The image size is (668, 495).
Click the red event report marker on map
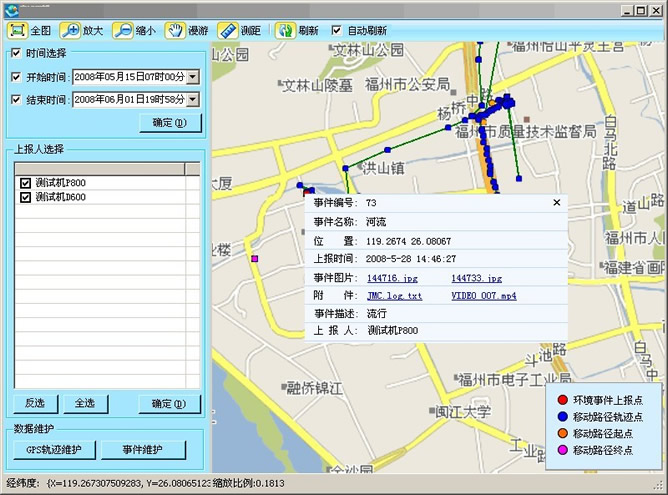307,192
